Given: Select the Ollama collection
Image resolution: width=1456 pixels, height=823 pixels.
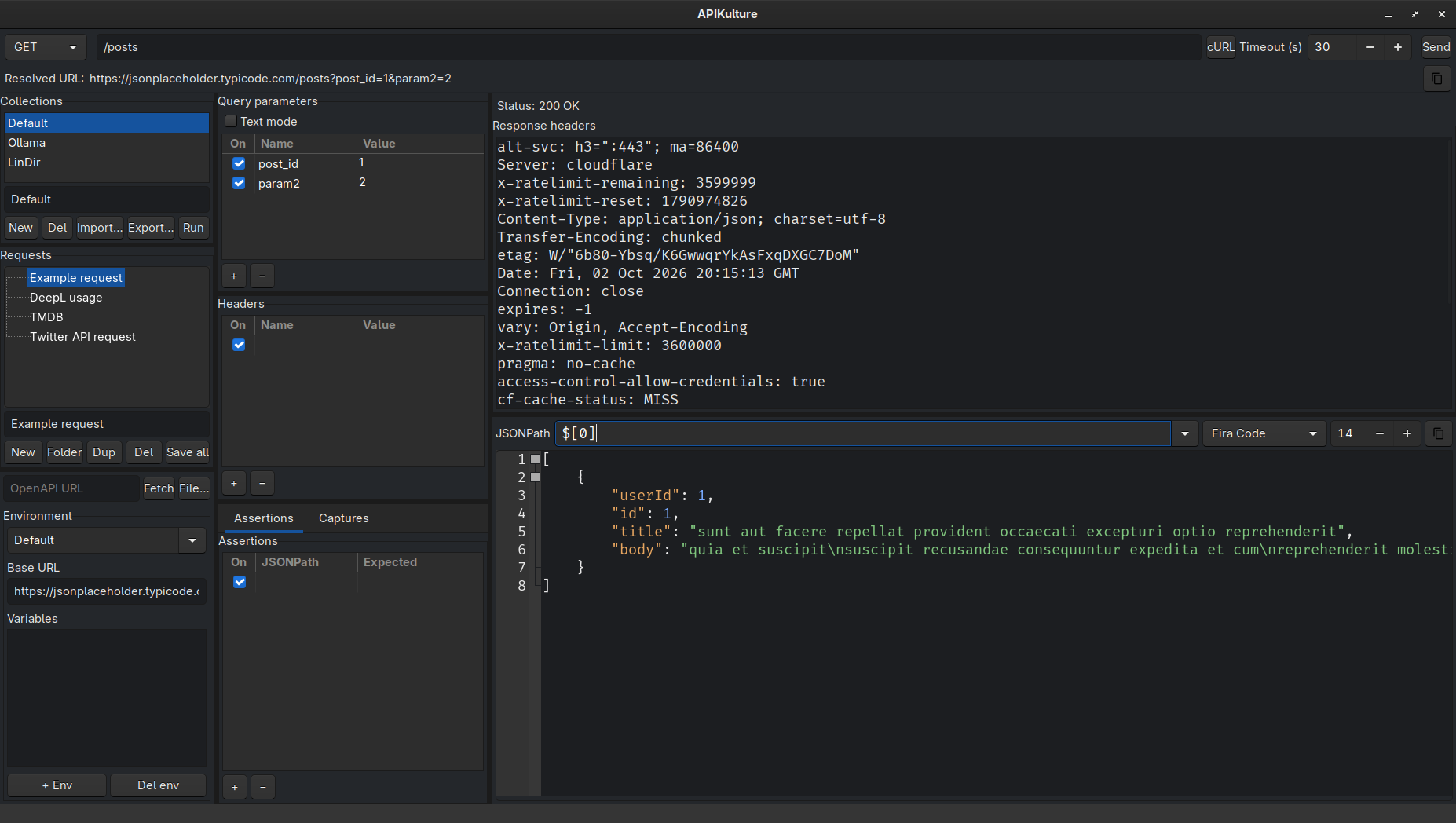Looking at the screenshot, I should (x=106, y=143).
